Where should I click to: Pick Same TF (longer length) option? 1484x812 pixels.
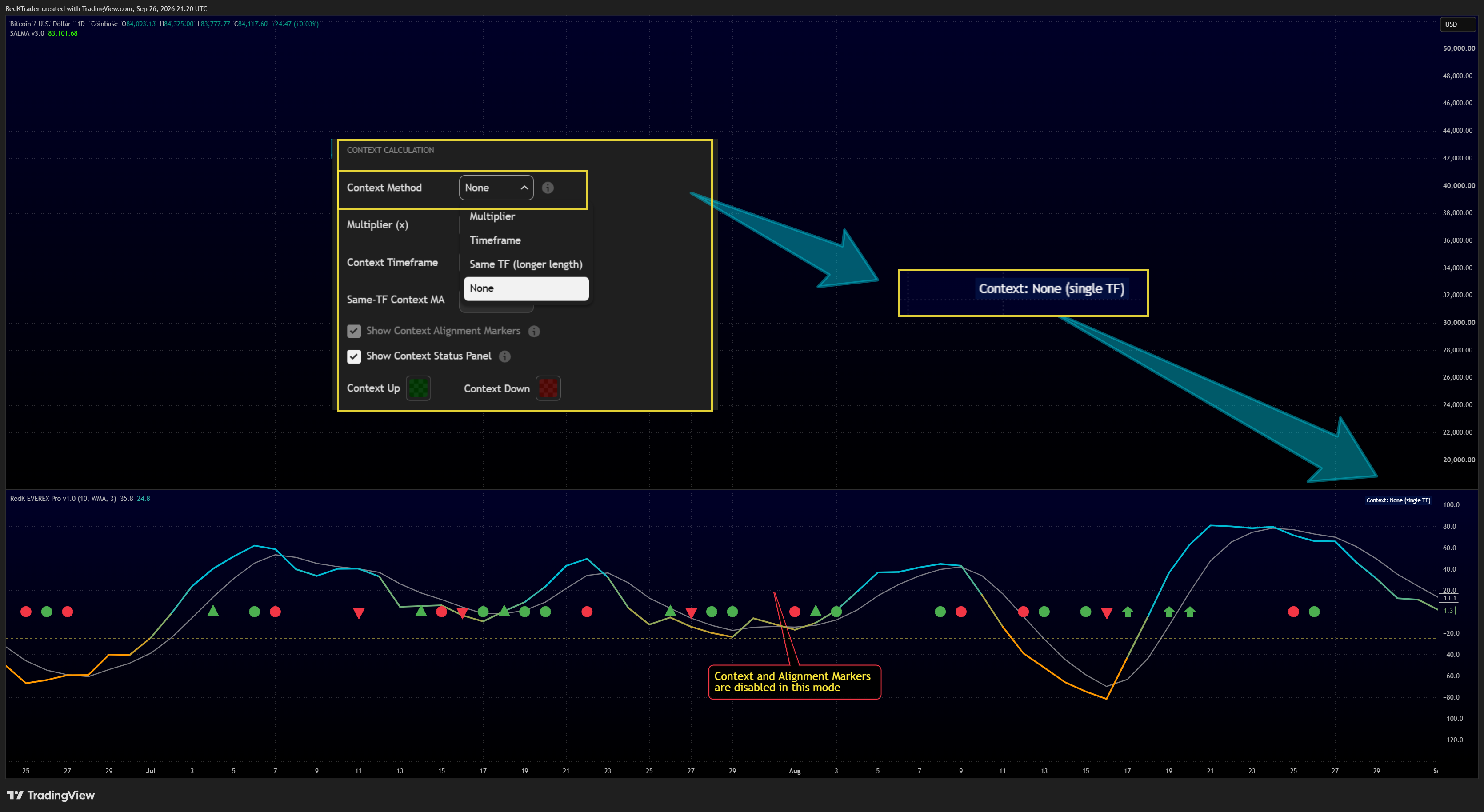526,264
